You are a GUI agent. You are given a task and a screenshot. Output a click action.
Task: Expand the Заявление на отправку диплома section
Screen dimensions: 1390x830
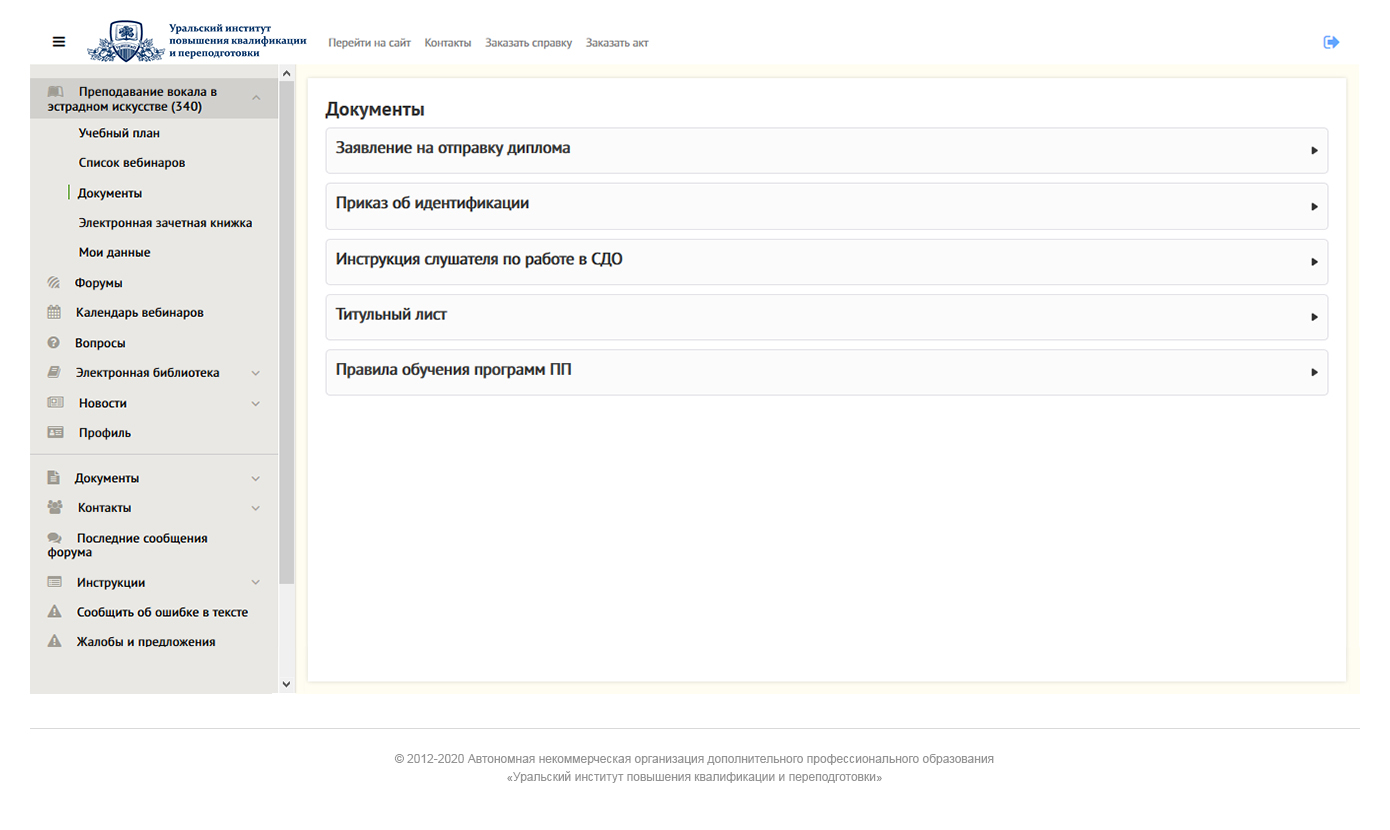[x=826, y=150]
